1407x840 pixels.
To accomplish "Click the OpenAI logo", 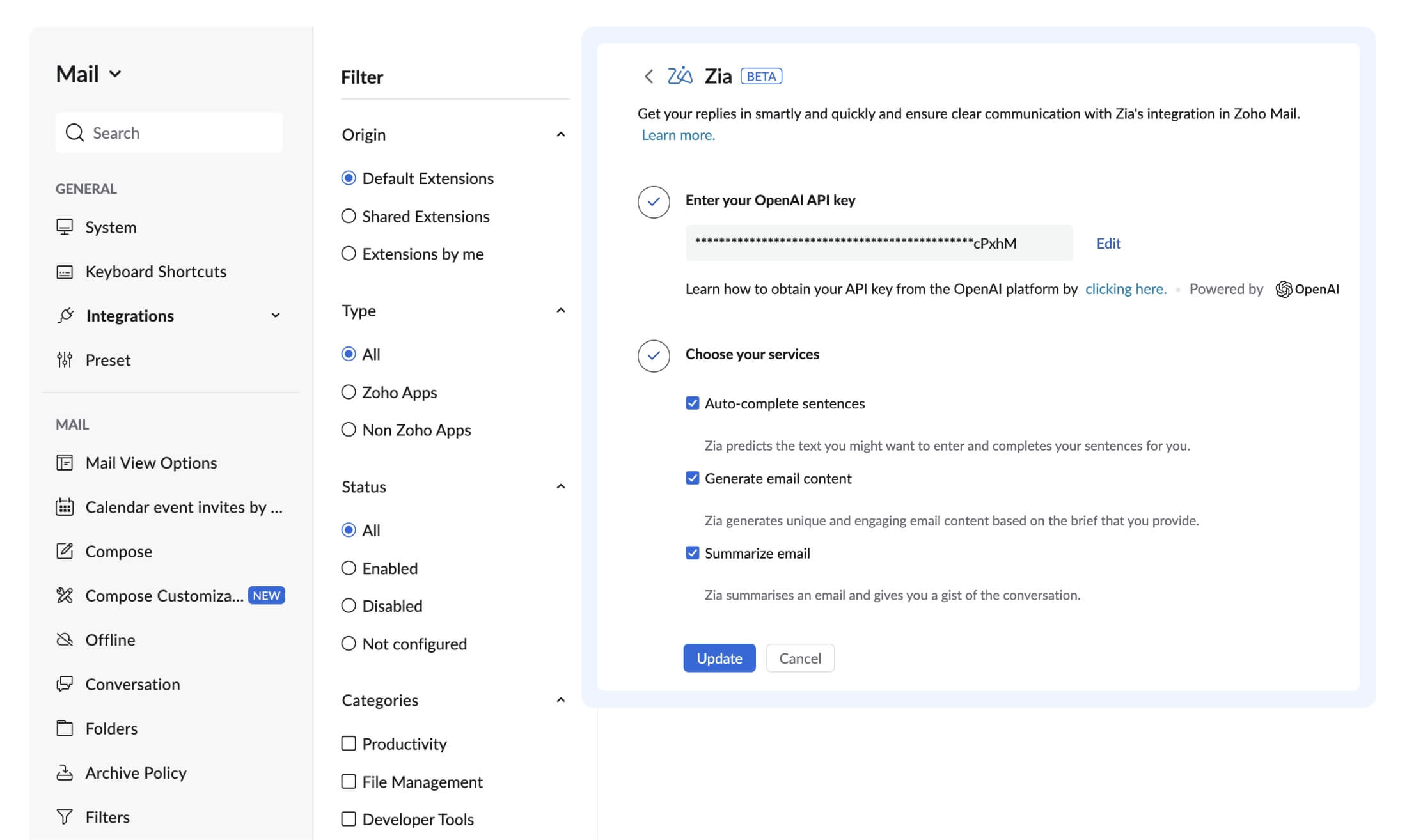I will tap(1307, 289).
